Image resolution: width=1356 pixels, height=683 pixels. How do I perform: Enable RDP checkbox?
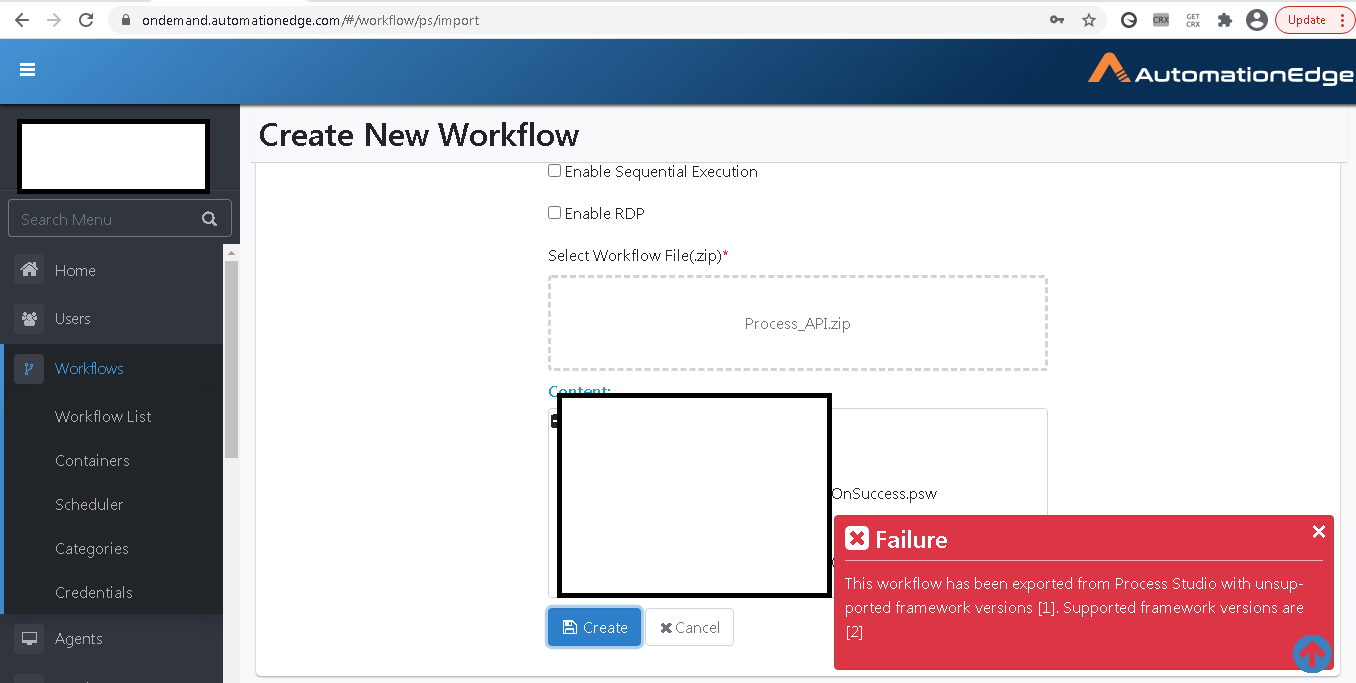click(554, 212)
